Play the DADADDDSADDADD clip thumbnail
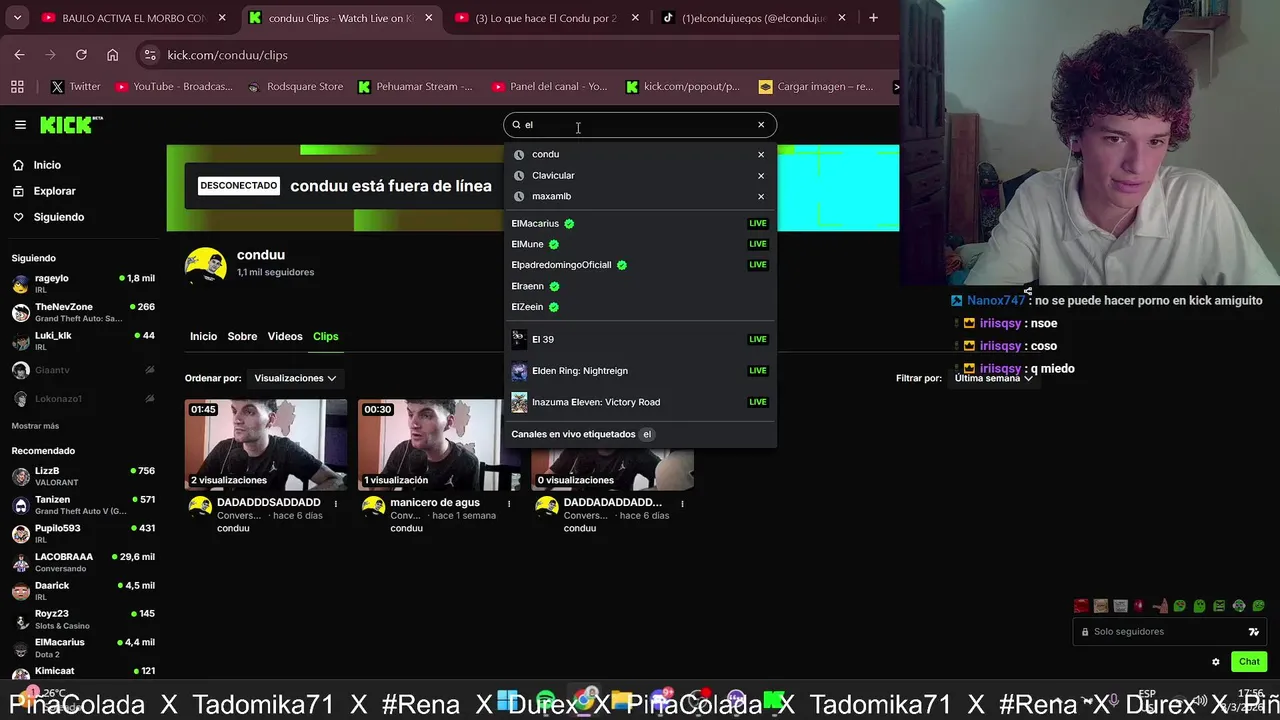The image size is (1280, 720). (266, 445)
